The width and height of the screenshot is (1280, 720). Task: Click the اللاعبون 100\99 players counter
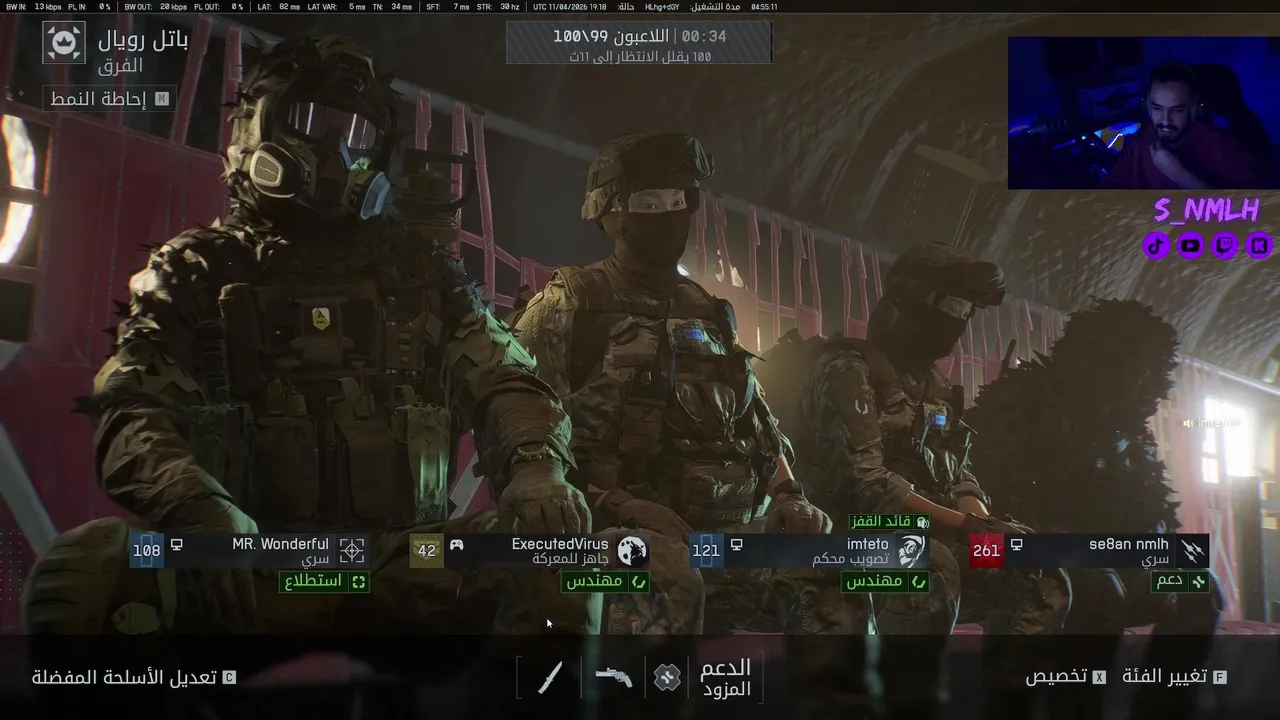point(611,36)
